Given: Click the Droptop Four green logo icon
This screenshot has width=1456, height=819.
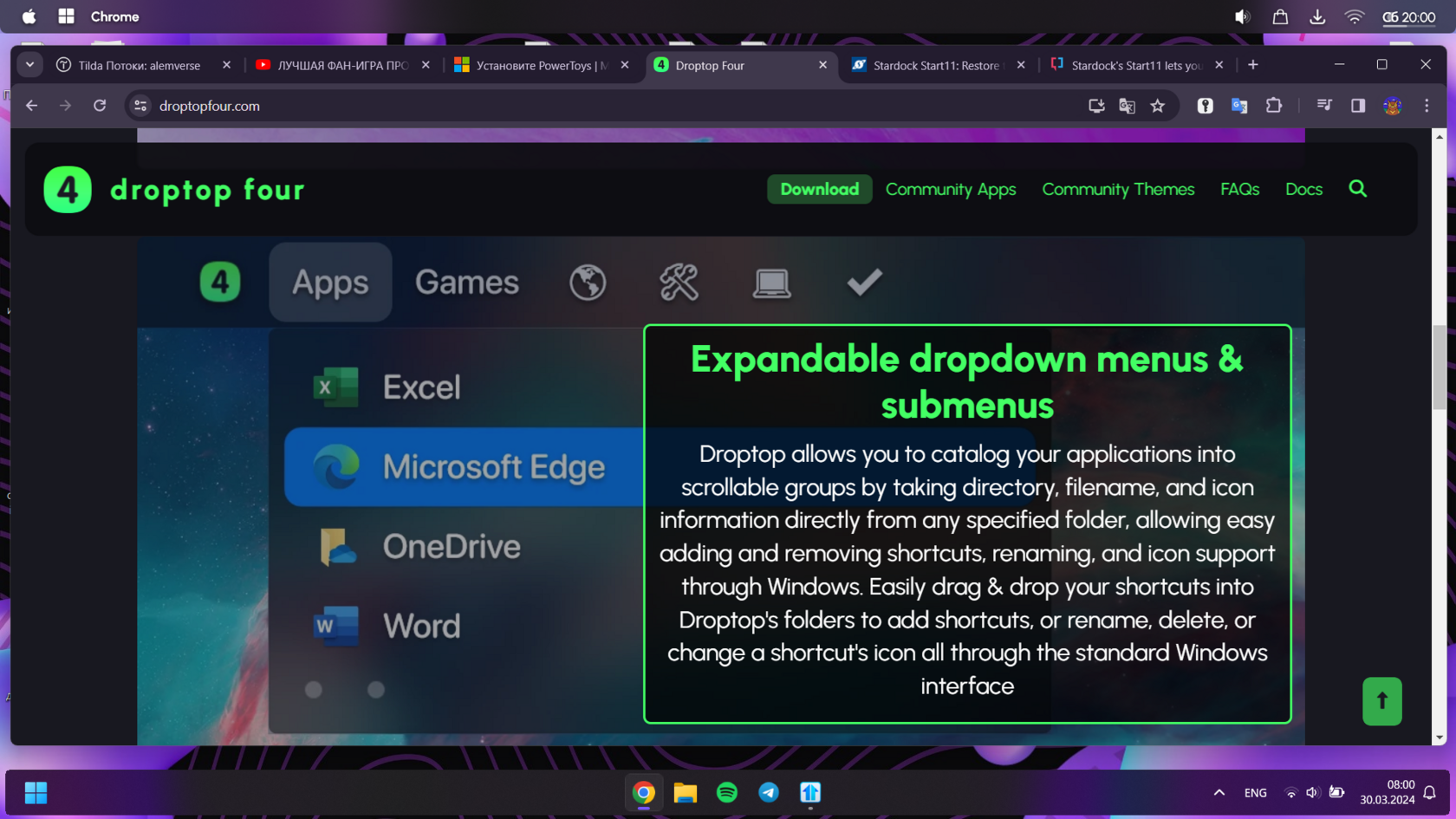Looking at the screenshot, I should [68, 190].
